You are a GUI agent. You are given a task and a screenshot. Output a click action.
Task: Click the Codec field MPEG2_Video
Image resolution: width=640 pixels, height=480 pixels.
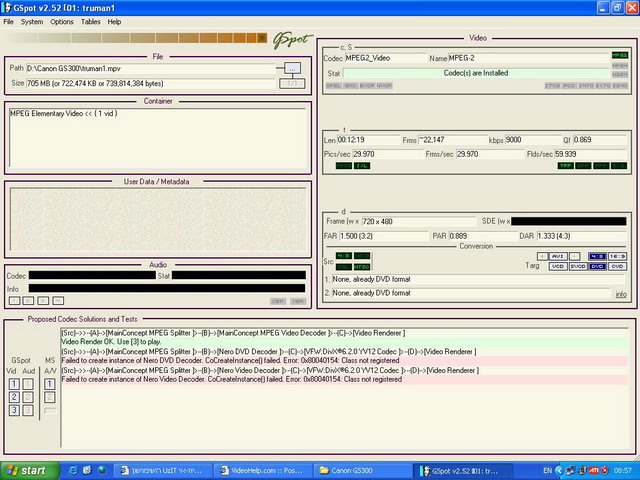(386, 58)
